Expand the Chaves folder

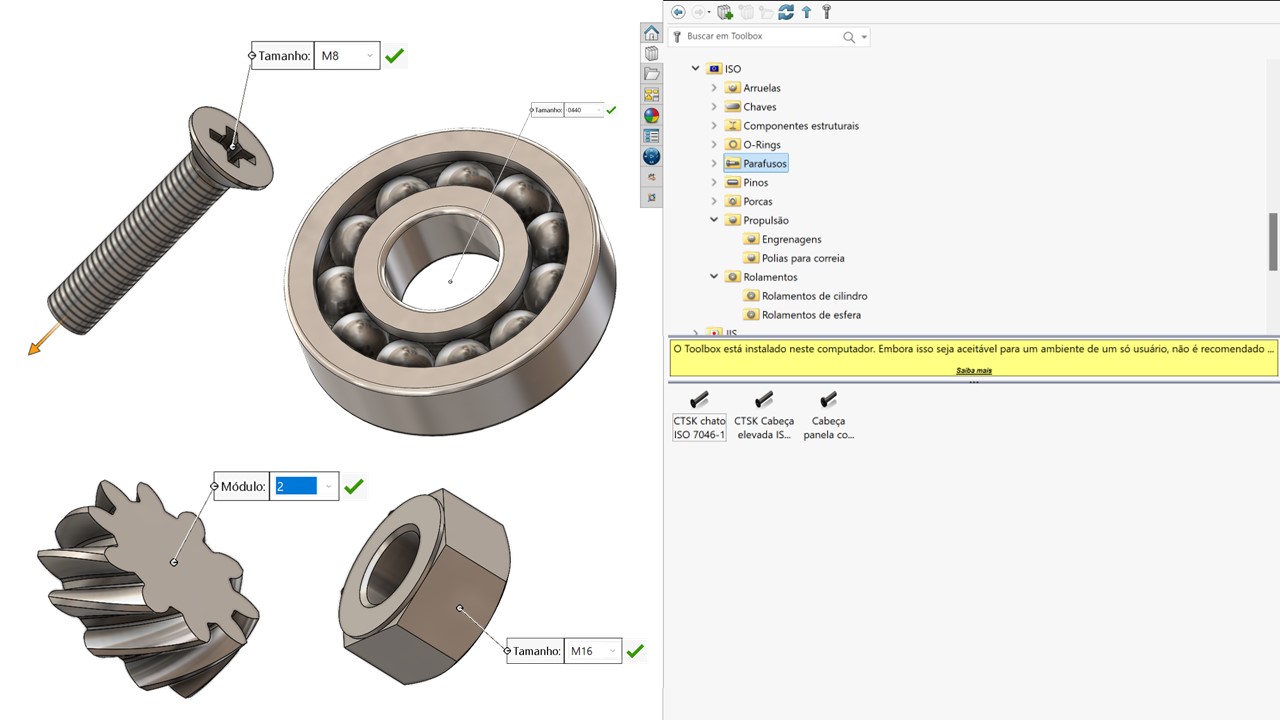(x=714, y=107)
